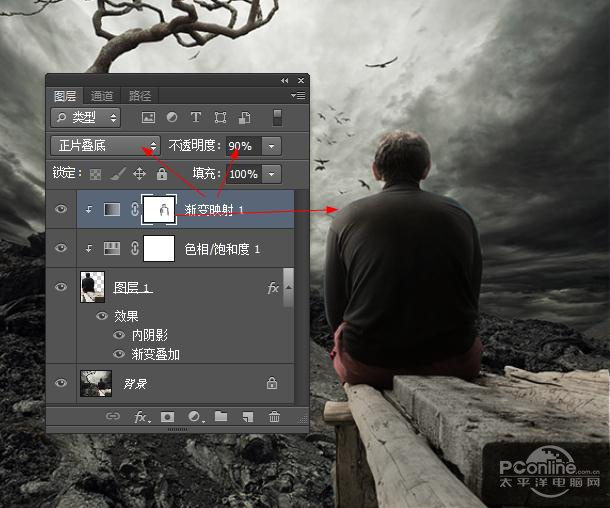Screen dimensions: 610x508
Task: Create new layer icon in footer
Action: click(248, 417)
